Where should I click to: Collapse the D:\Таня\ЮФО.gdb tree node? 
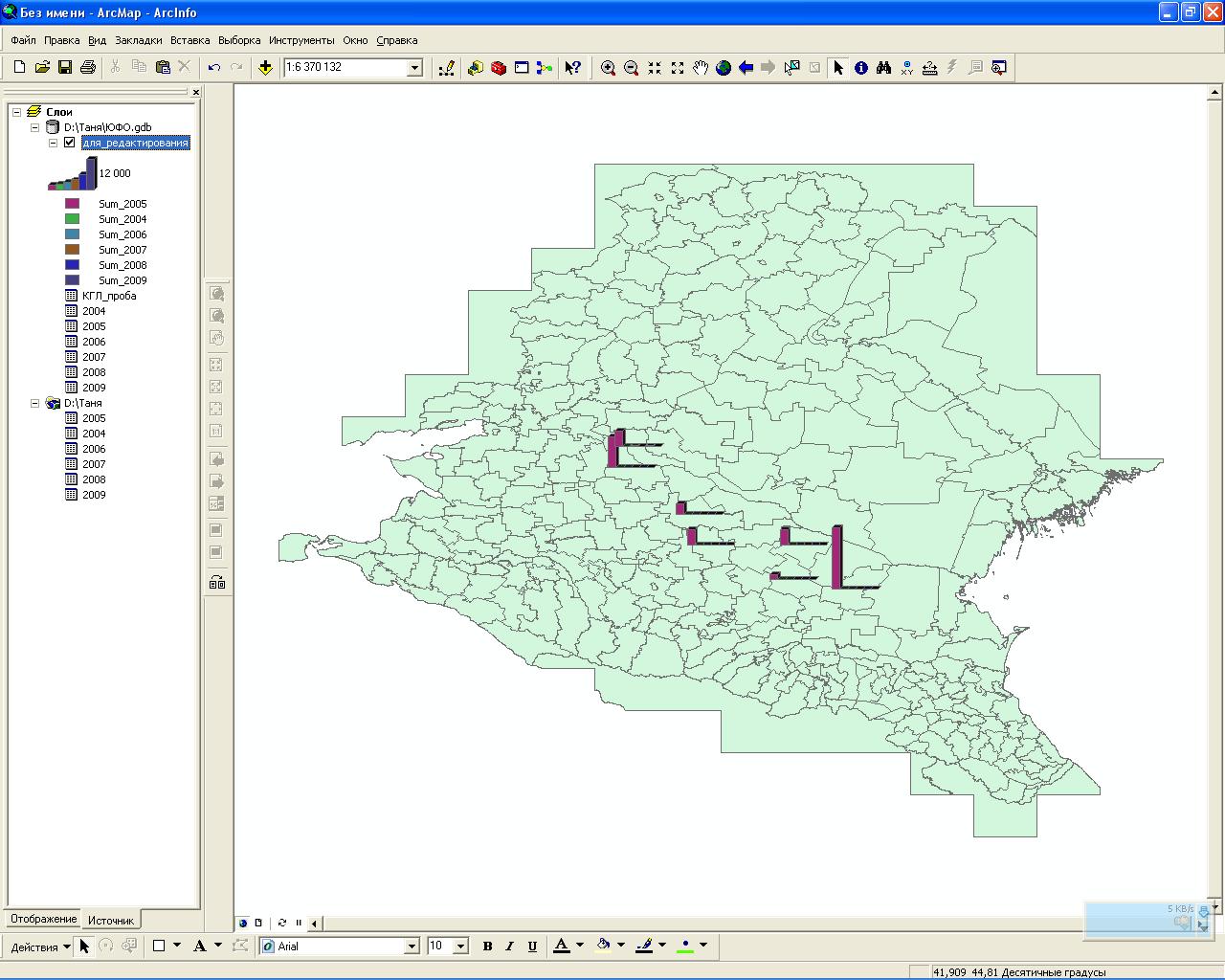click(35, 127)
